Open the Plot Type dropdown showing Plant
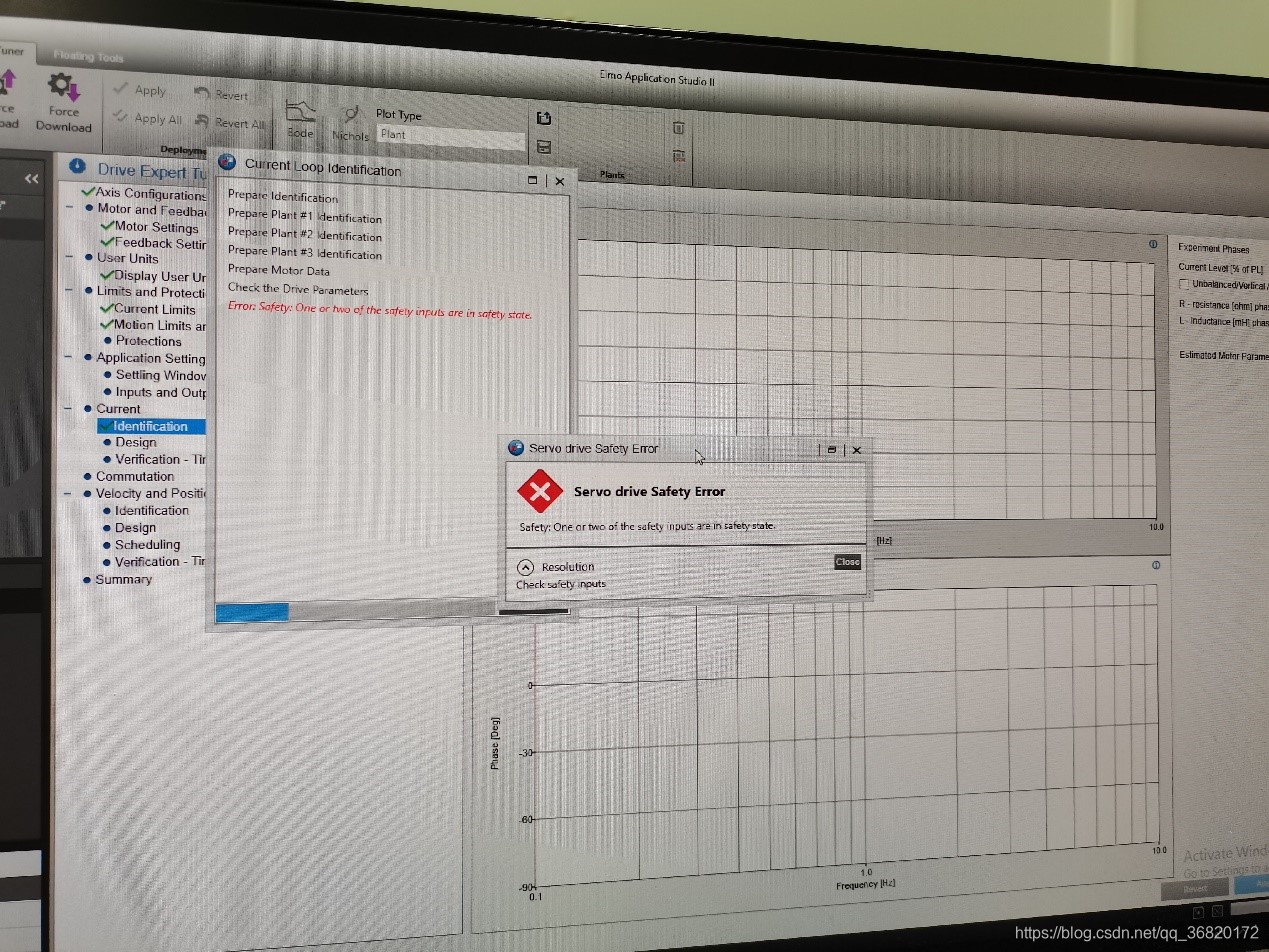The height and width of the screenshot is (952, 1269). coord(450,135)
